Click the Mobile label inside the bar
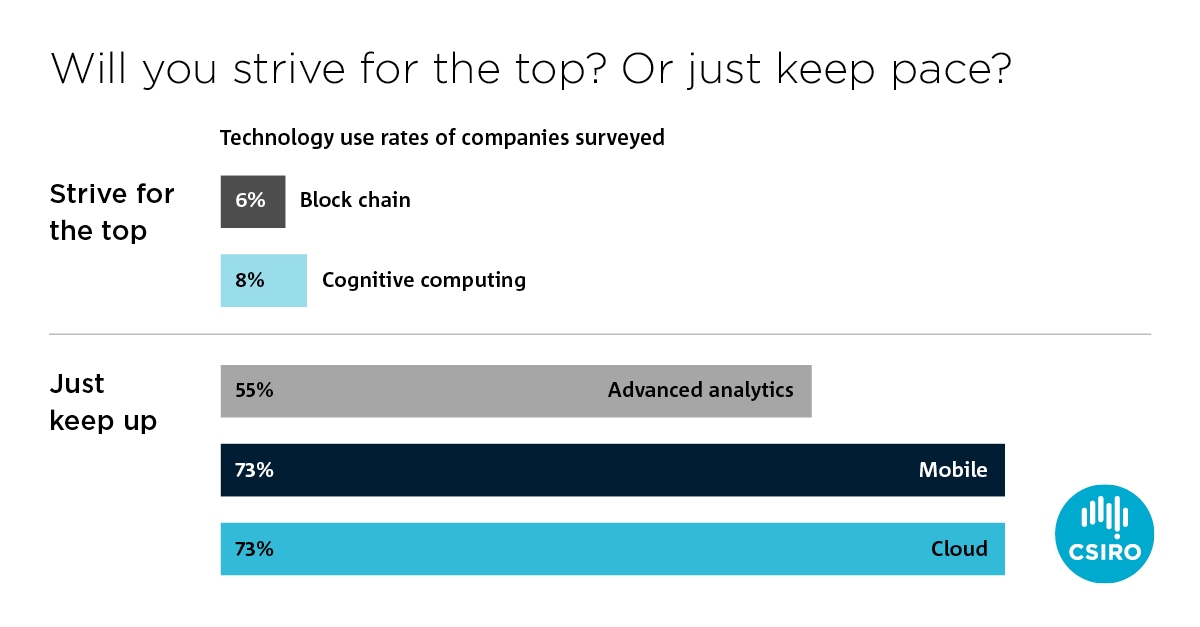The height and width of the screenshot is (627, 1200). point(953,470)
